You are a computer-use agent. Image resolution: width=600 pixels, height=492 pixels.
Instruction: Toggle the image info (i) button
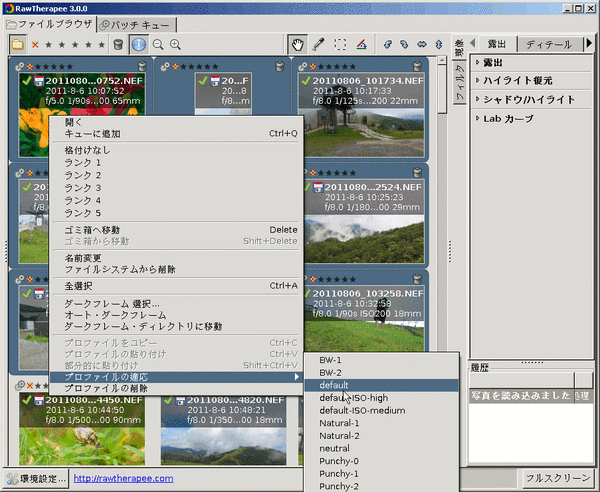click(x=139, y=45)
